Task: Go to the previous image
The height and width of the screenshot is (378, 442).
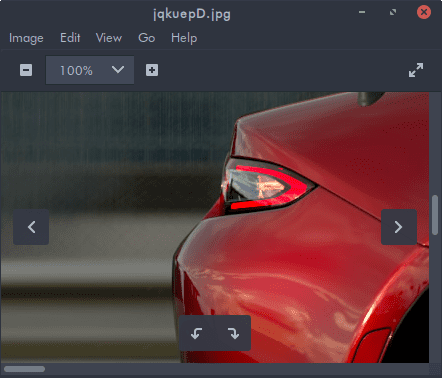Action: 31,227
